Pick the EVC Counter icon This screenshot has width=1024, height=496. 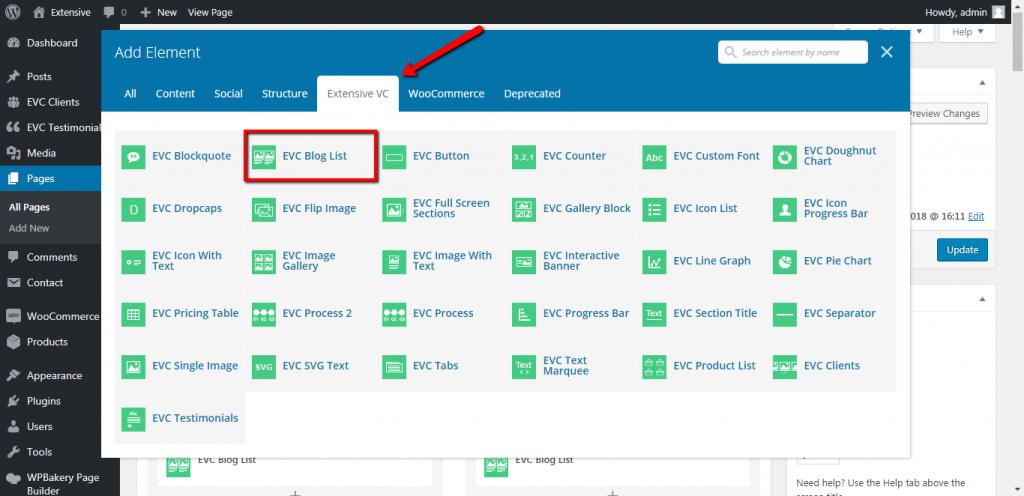tap(524, 157)
